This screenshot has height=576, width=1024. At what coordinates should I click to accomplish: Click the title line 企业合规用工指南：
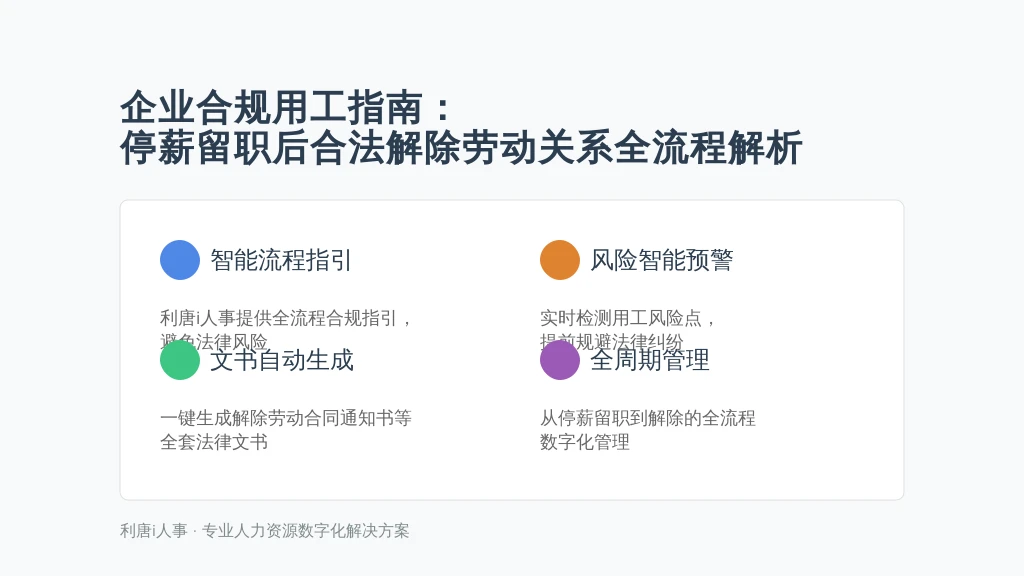287,108
